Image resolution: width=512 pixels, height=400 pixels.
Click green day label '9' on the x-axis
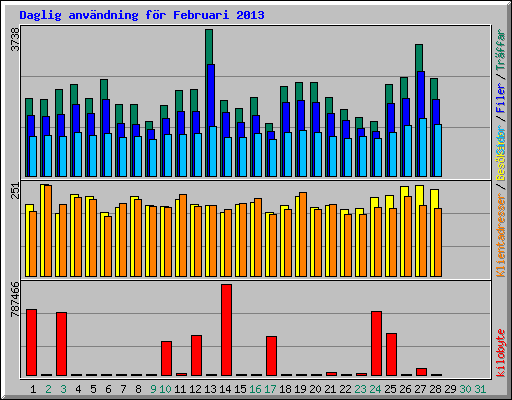click(x=153, y=389)
